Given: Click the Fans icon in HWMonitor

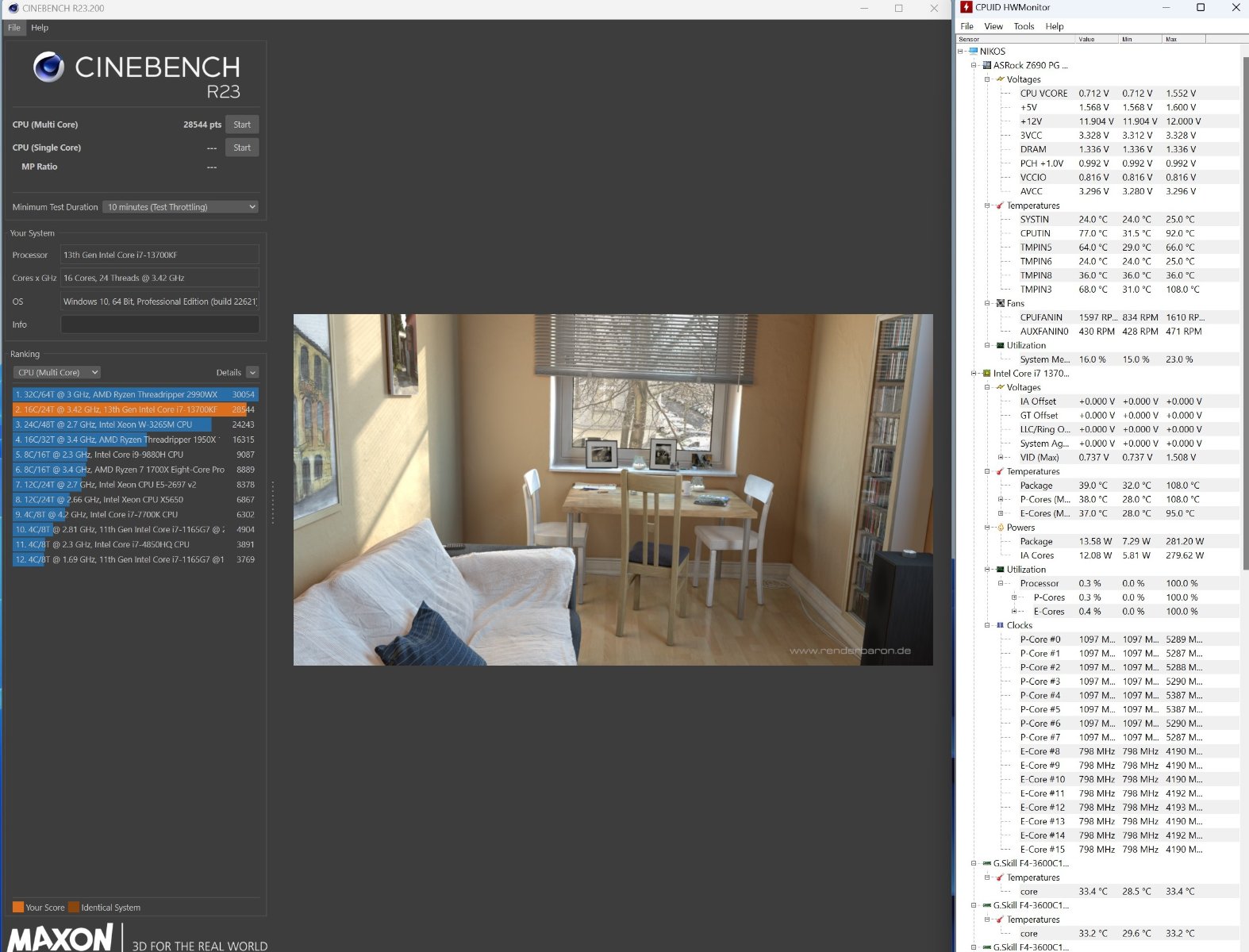Looking at the screenshot, I should point(1000,303).
